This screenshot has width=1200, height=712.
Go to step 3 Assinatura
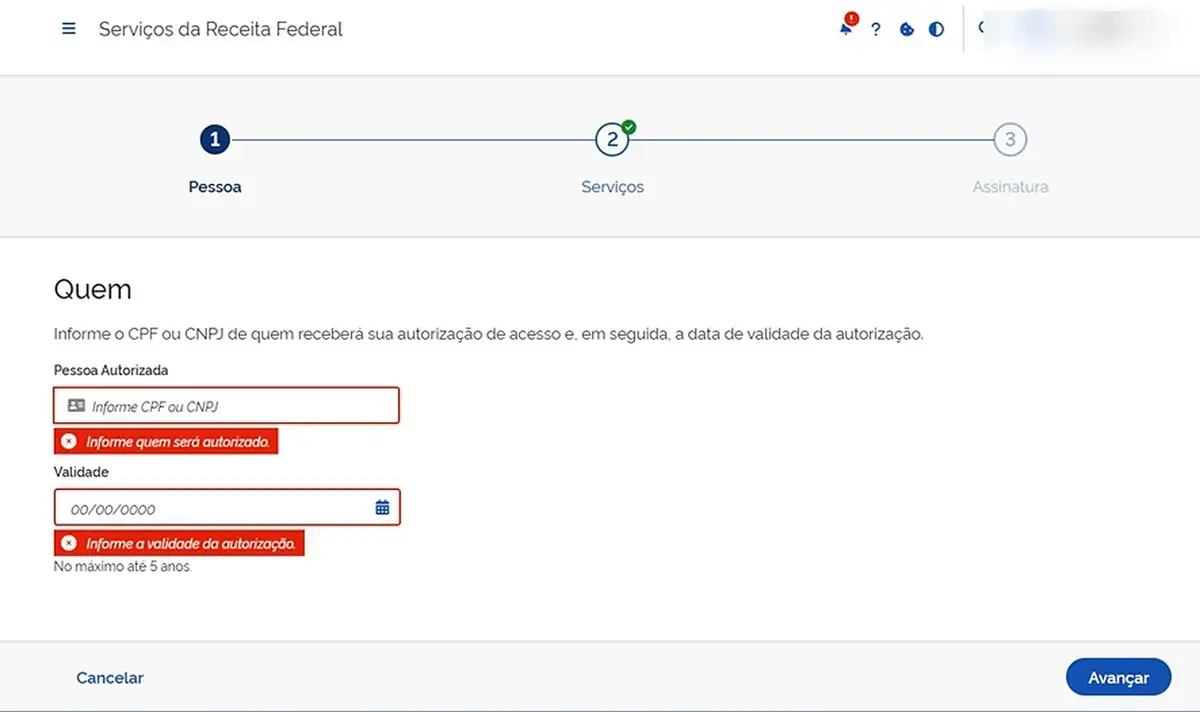(1010, 140)
